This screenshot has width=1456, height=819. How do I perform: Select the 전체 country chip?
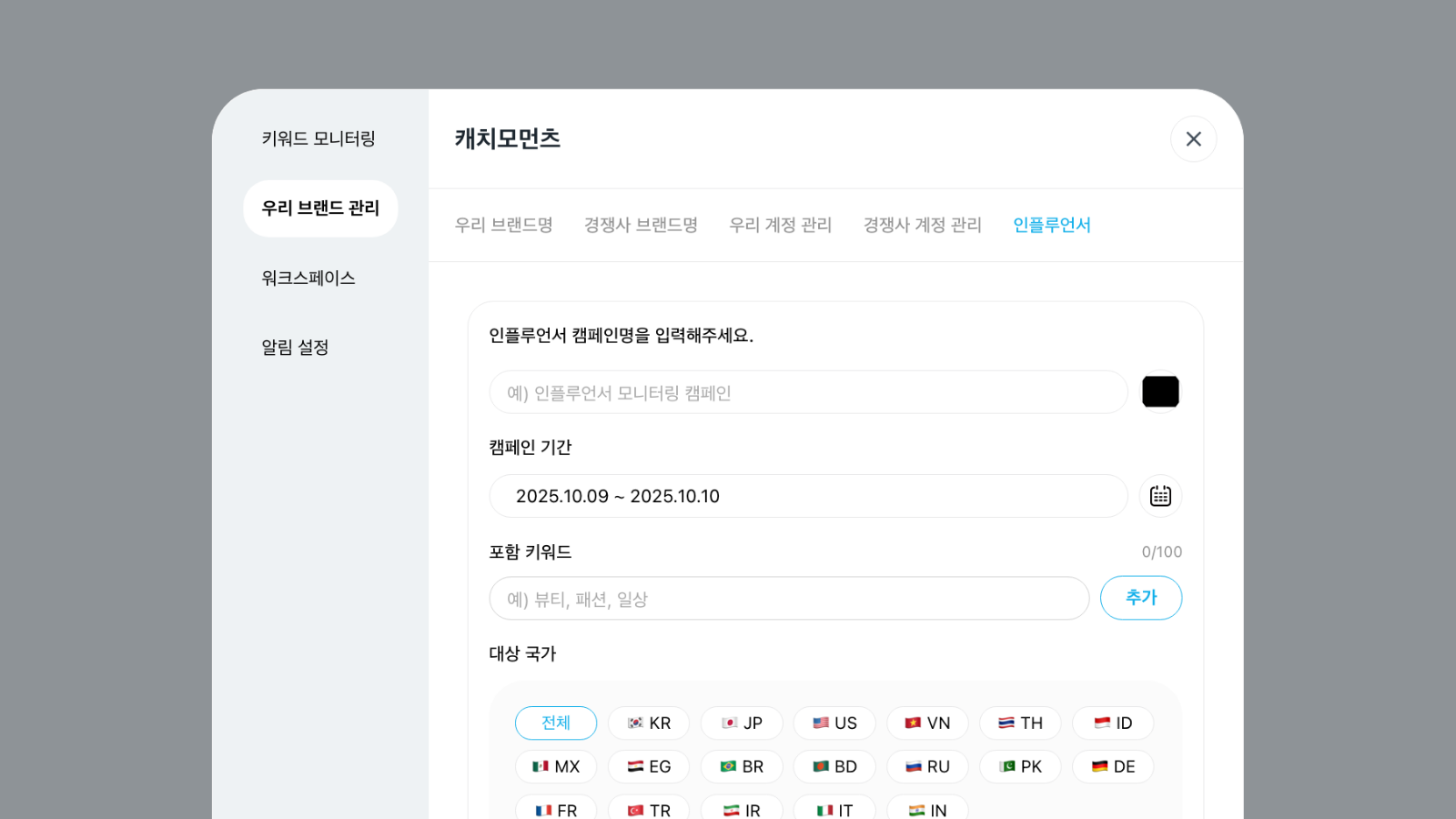556,723
